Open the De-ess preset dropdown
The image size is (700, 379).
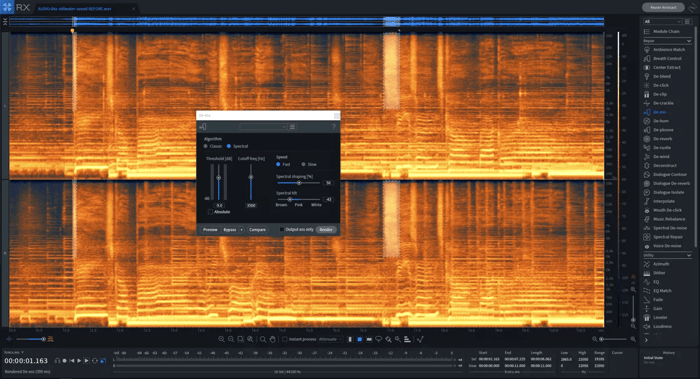pyautogui.click(x=263, y=127)
